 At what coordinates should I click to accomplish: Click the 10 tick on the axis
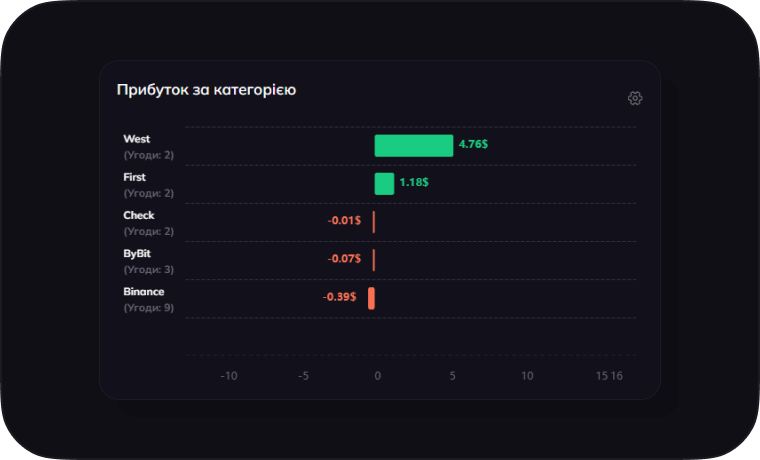pos(527,376)
